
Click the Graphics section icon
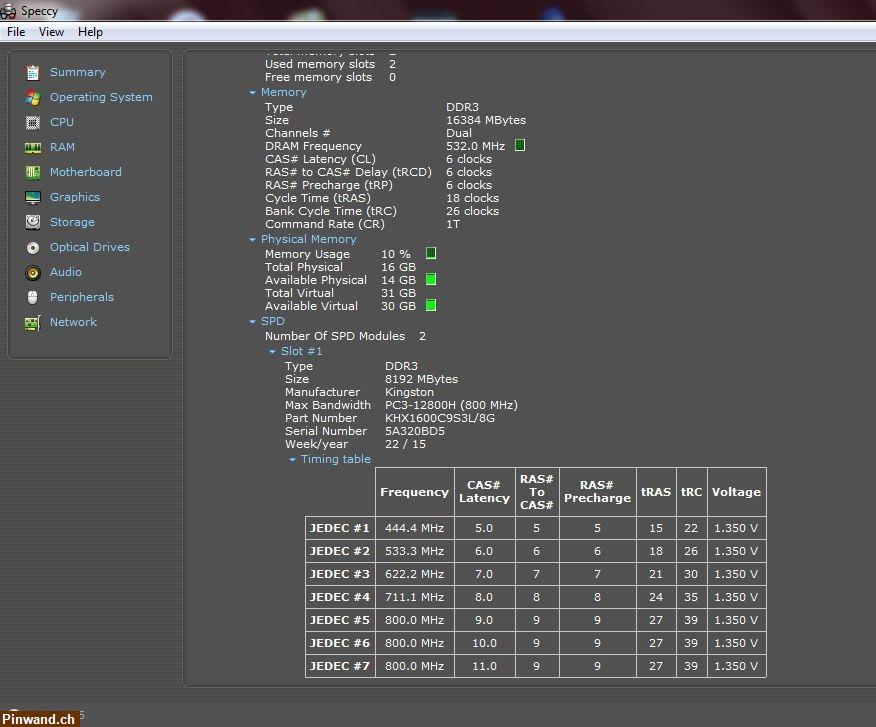pyautogui.click(x=33, y=197)
